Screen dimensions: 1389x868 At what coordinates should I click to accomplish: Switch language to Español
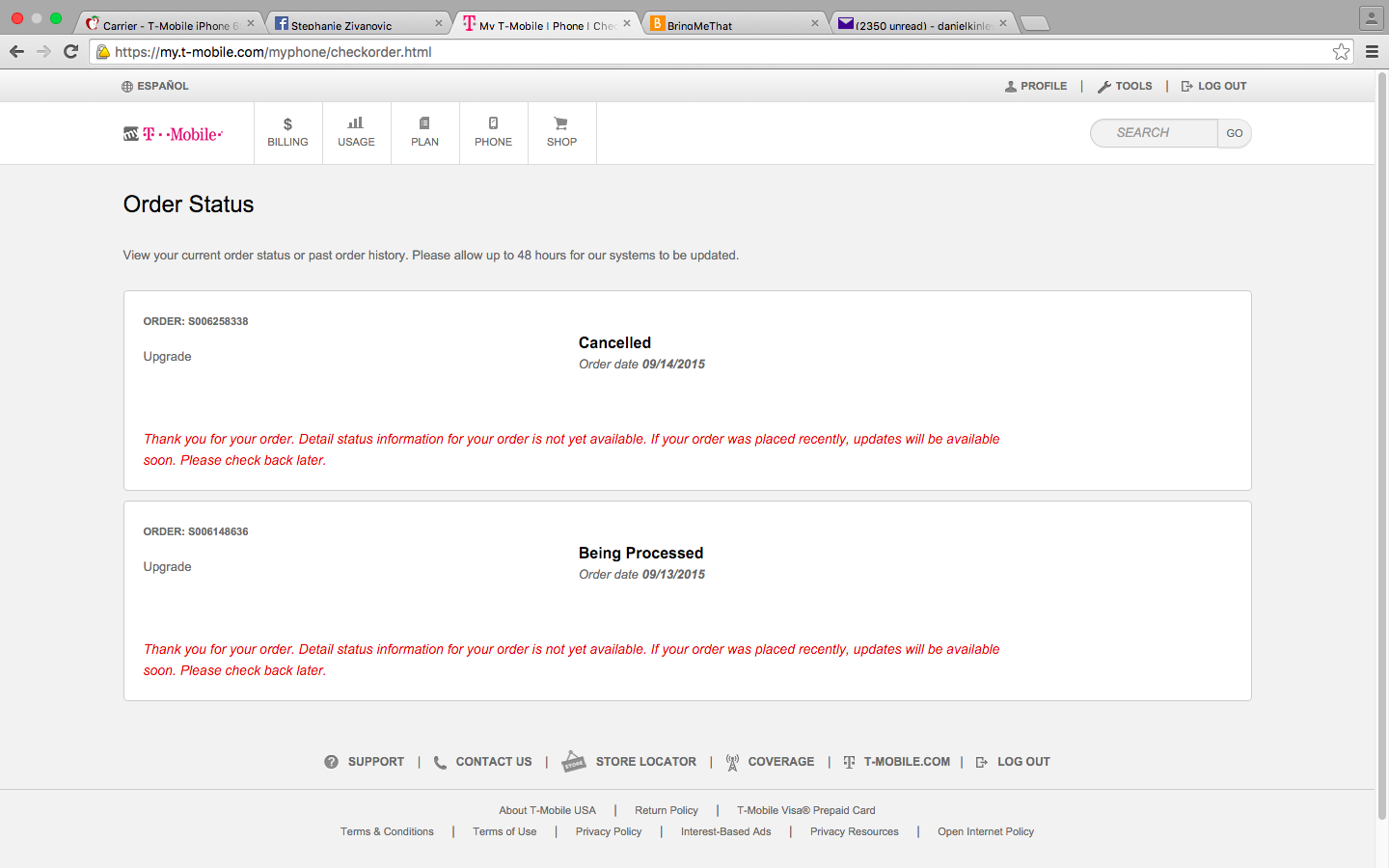(x=163, y=87)
